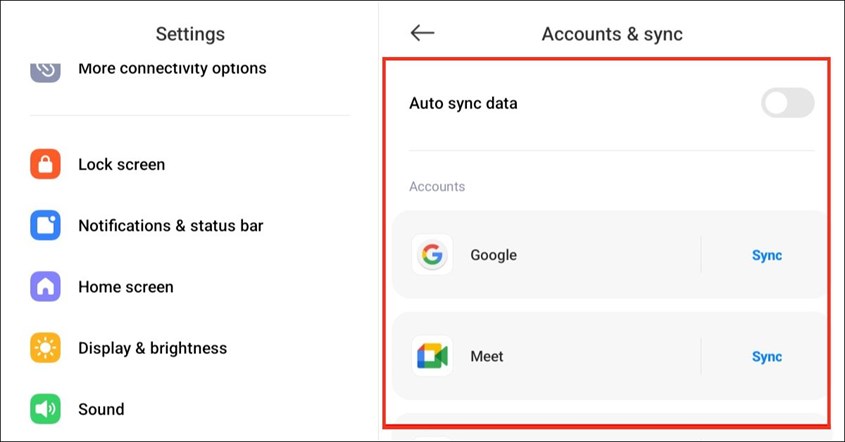Tap the Google account logo icon
The width and height of the screenshot is (845, 442).
coord(432,255)
